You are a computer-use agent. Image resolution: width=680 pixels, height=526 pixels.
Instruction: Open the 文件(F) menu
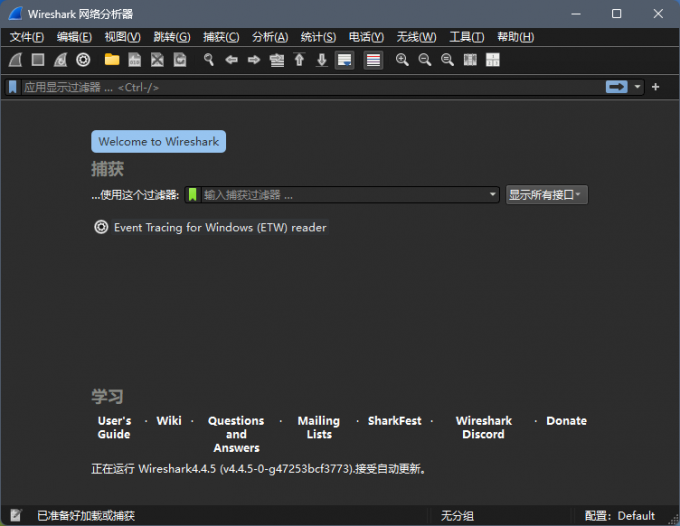27,37
